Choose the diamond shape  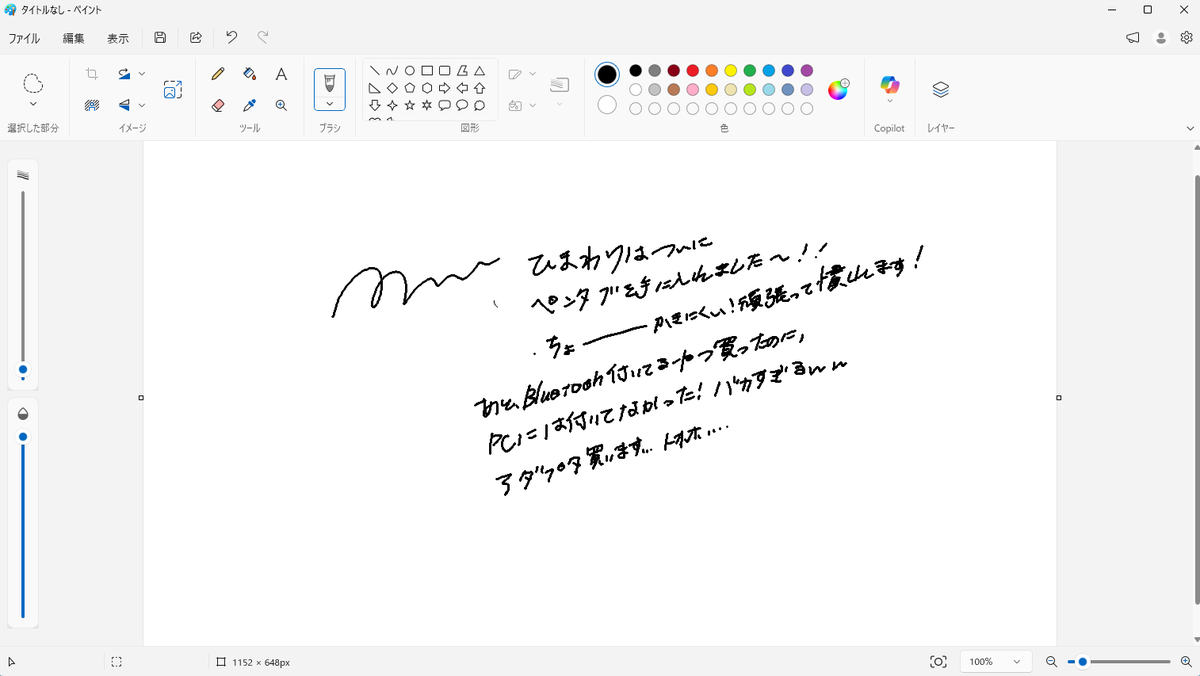pos(392,88)
